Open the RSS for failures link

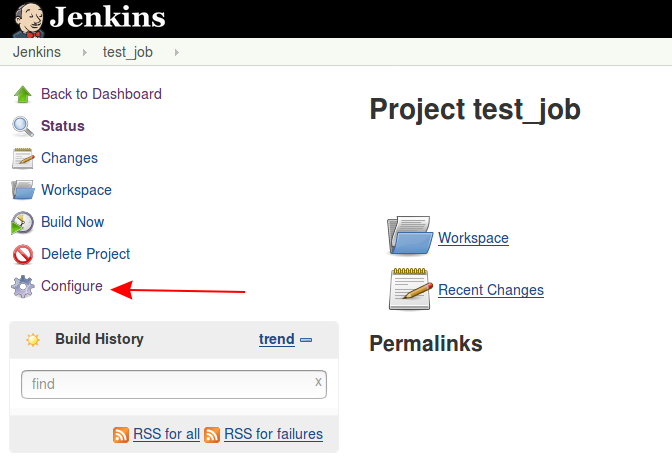[273, 434]
